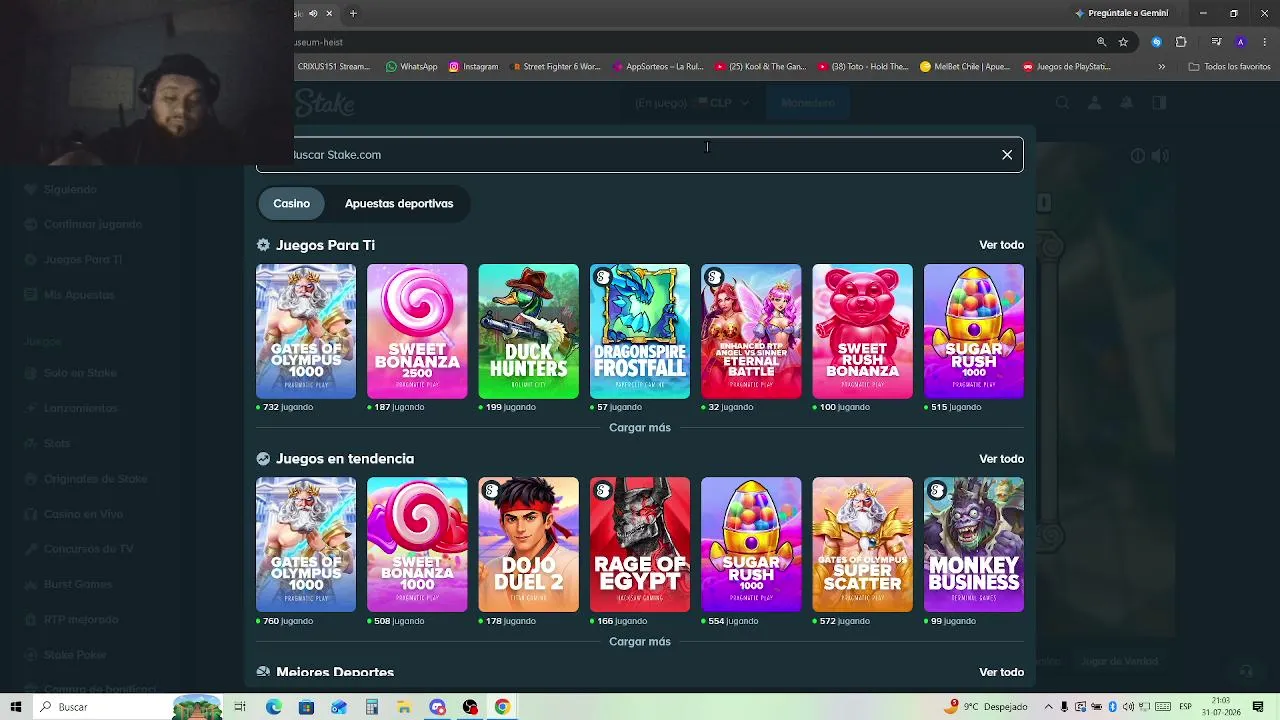The height and width of the screenshot is (720, 1280).
Task: Open the media controls icon in Chrome toolbar
Action: (x=1216, y=42)
